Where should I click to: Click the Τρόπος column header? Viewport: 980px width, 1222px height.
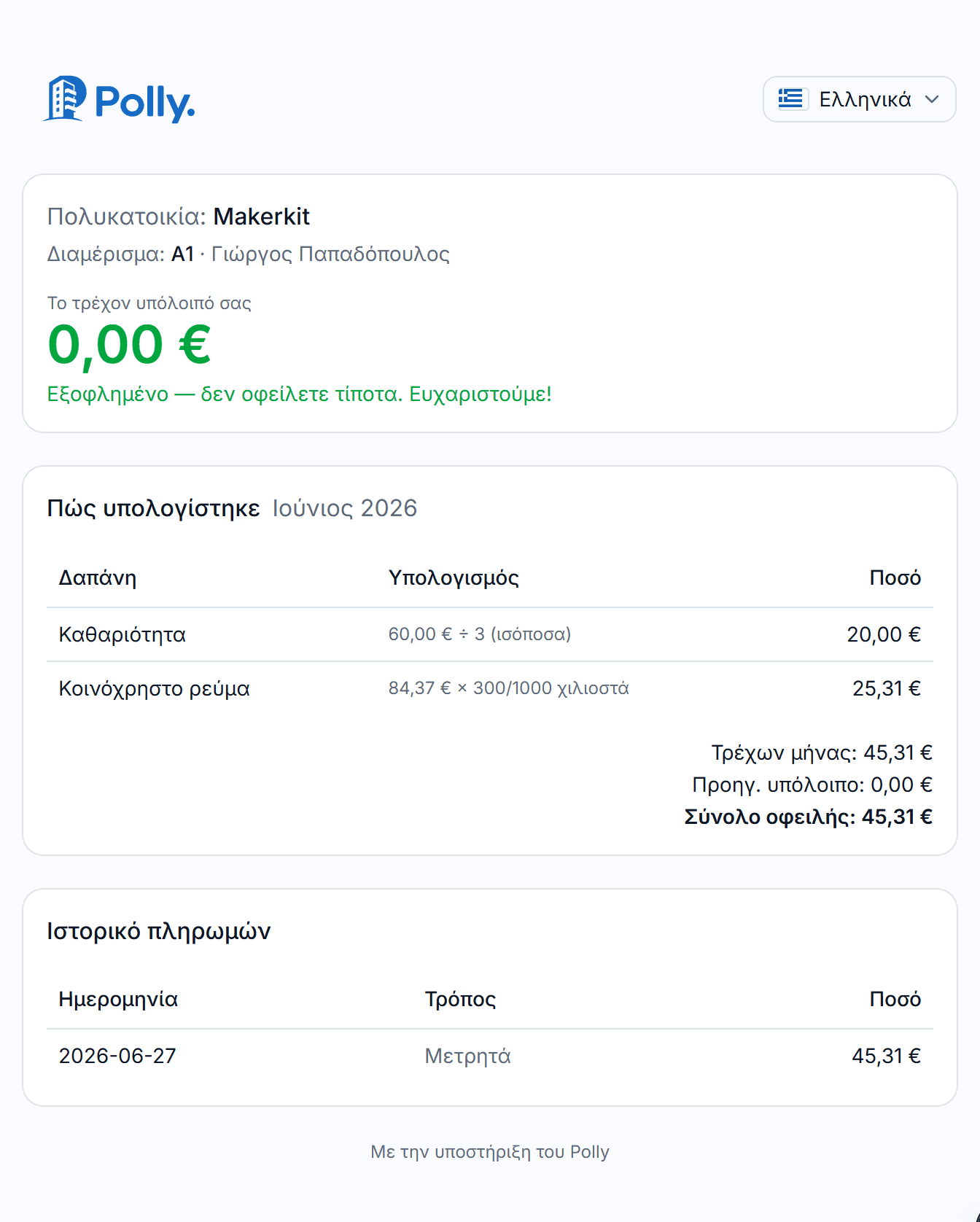coord(460,1000)
